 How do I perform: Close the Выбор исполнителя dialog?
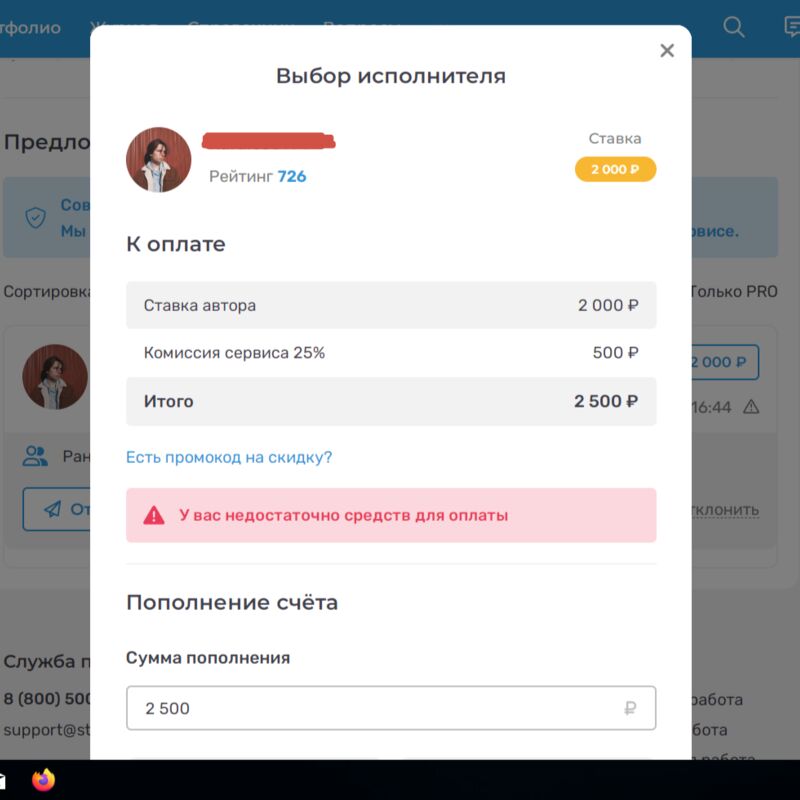667,51
